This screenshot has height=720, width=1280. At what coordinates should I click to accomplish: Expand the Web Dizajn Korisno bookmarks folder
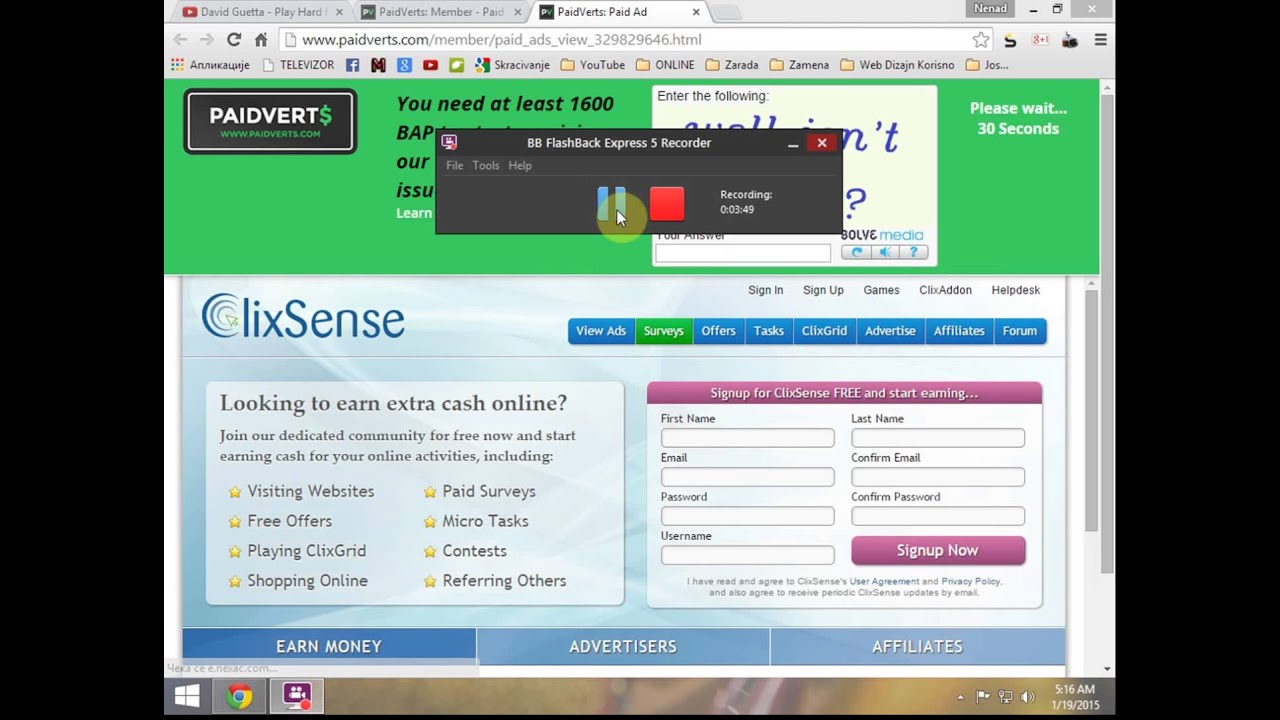coord(897,65)
